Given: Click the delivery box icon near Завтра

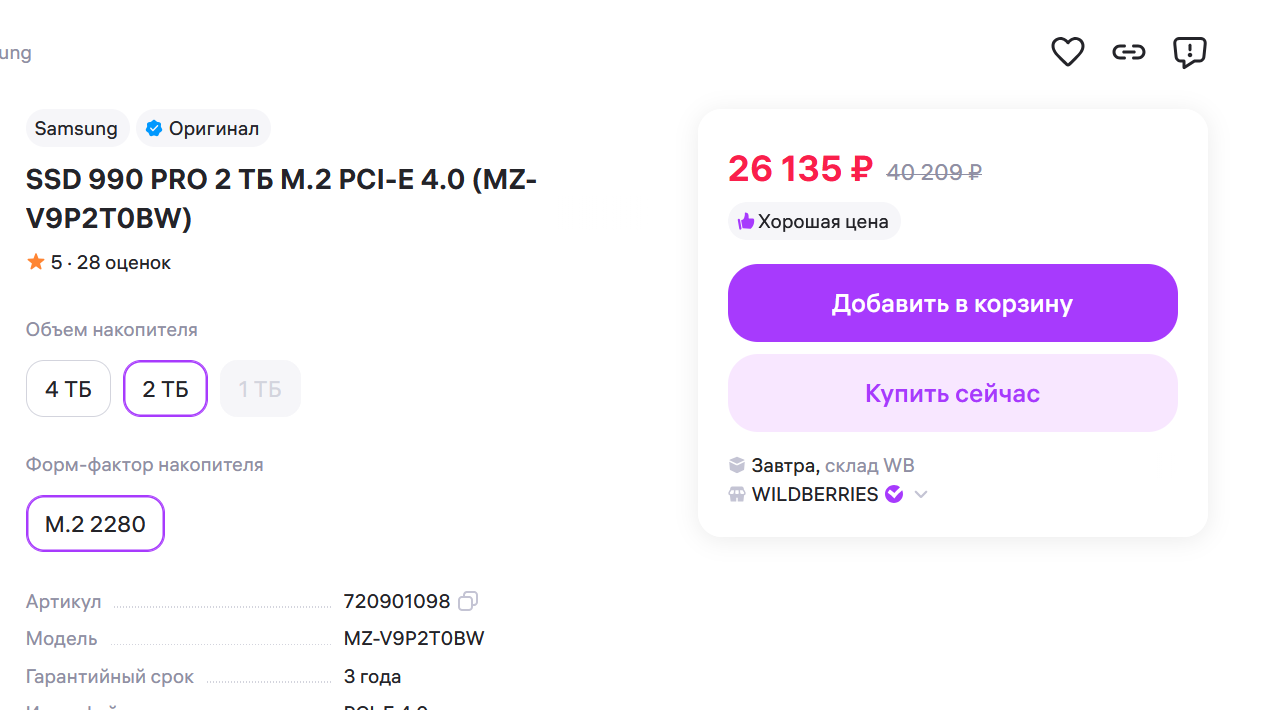Looking at the screenshot, I should pos(737,465).
